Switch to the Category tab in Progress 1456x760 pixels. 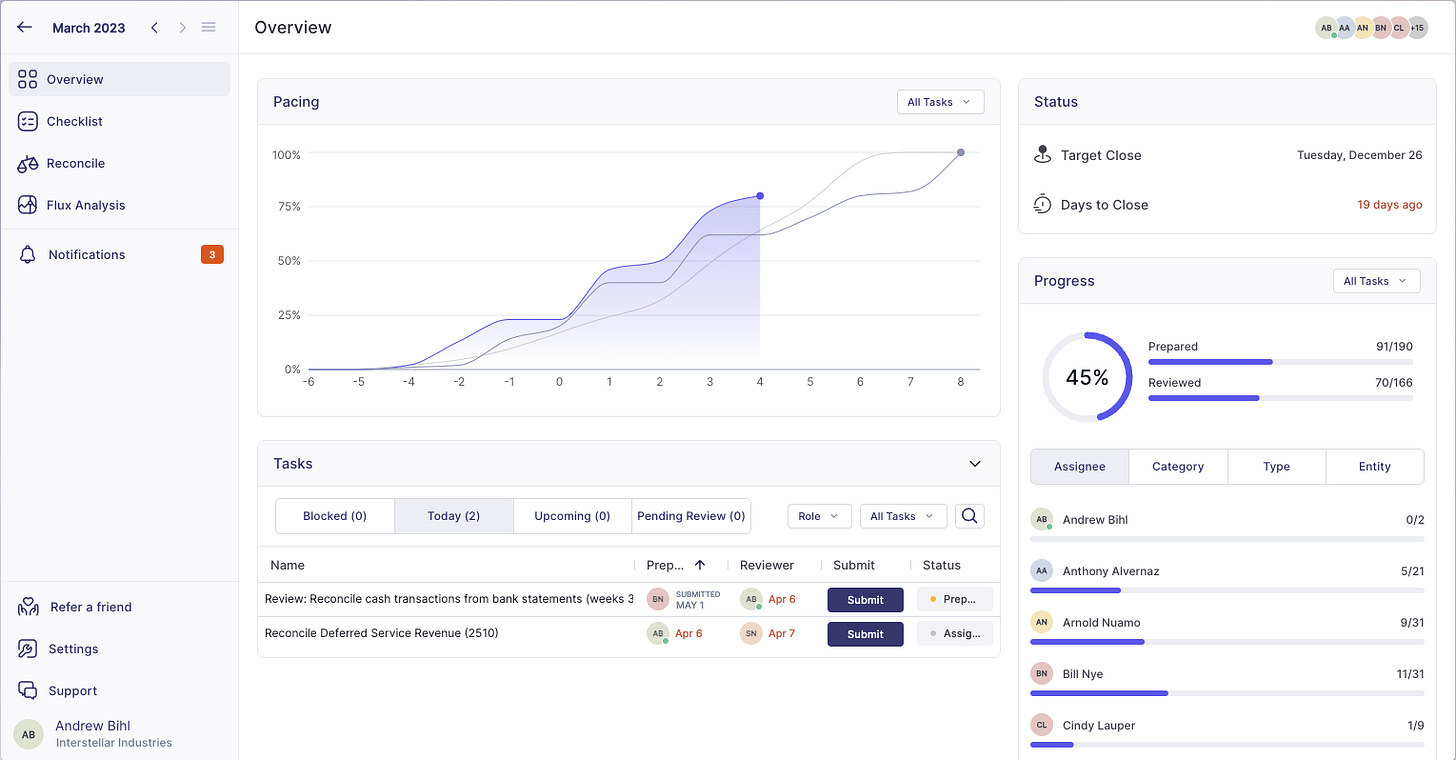pyautogui.click(x=1177, y=466)
